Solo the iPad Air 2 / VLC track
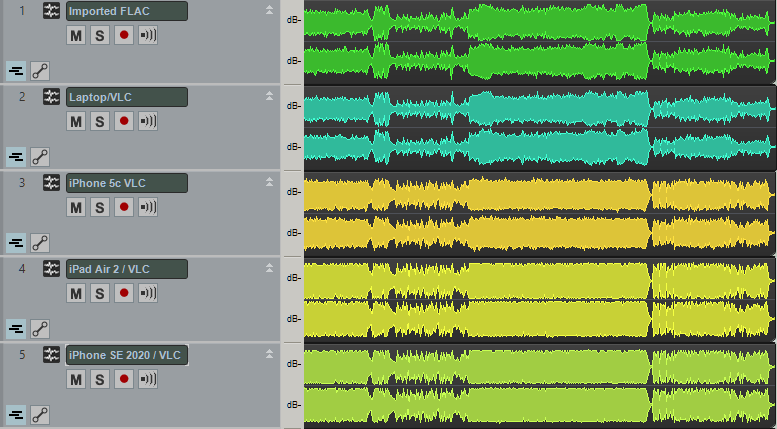Image resolution: width=777 pixels, height=429 pixels. pyautogui.click(x=100, y=293)
